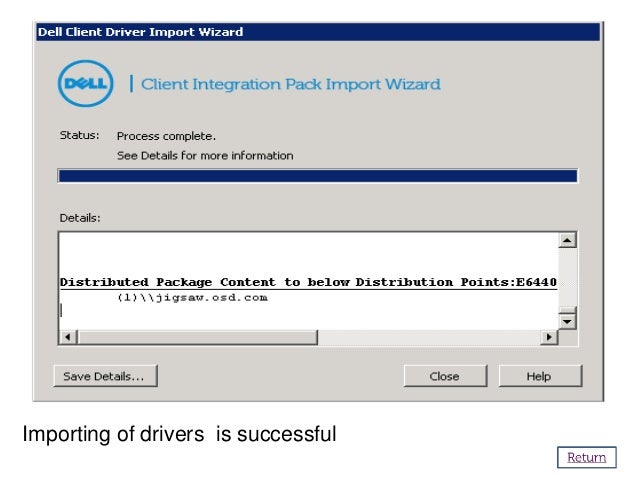Click the 'Importing of drivers is successful' caption

[179, 434]
